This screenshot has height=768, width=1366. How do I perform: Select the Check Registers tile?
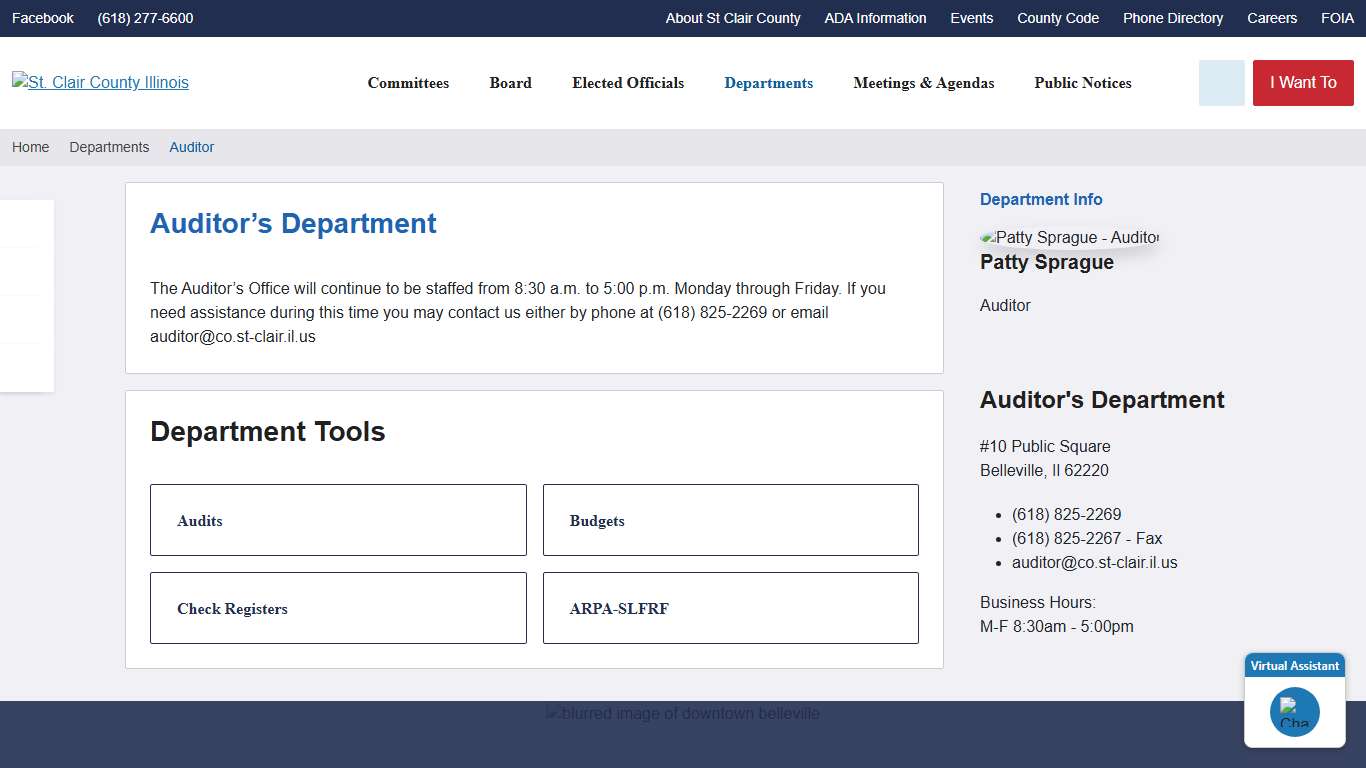pyautogui.click(x=338, y=608)
